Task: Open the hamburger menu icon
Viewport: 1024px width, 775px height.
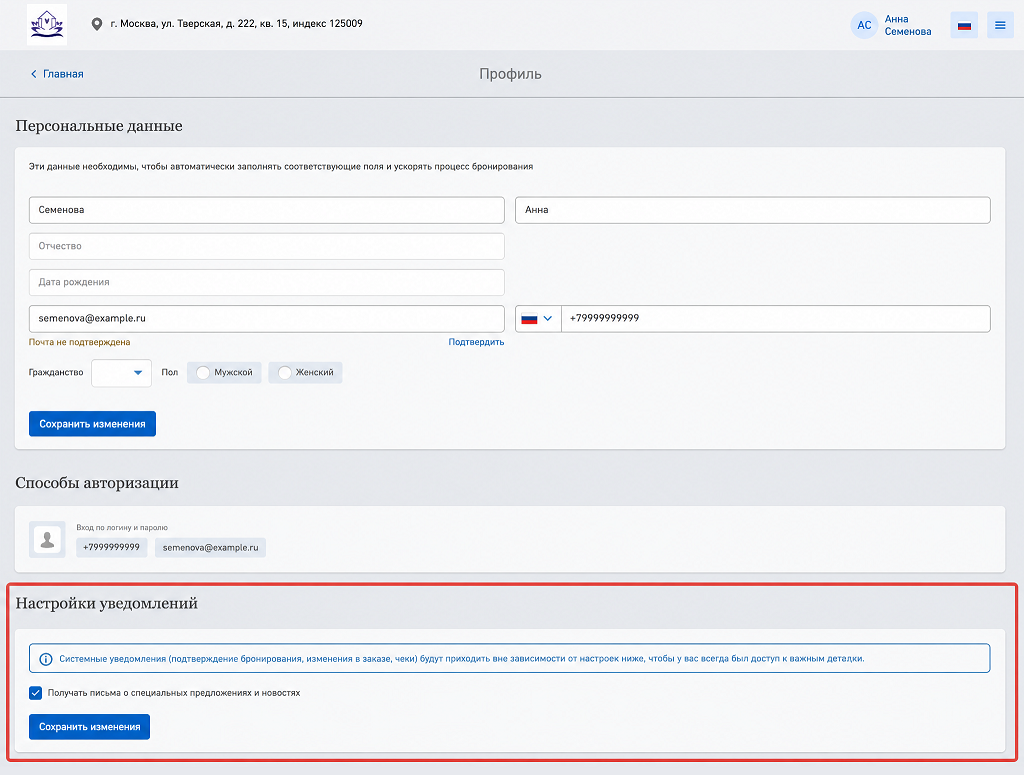Action: (x=1000, y=25)
